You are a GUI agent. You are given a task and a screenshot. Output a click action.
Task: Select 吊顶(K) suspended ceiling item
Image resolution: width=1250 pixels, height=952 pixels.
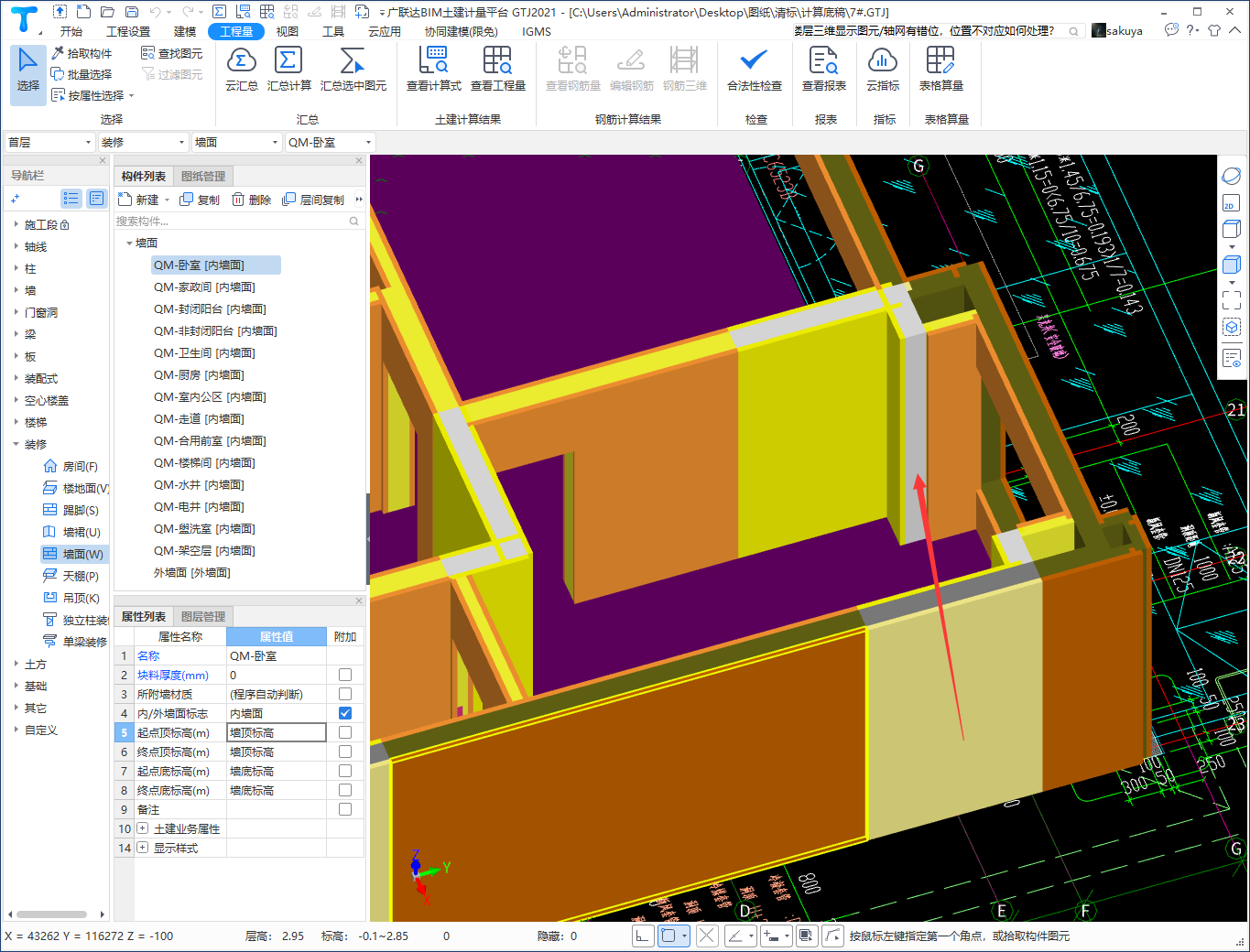pos(71,598)
